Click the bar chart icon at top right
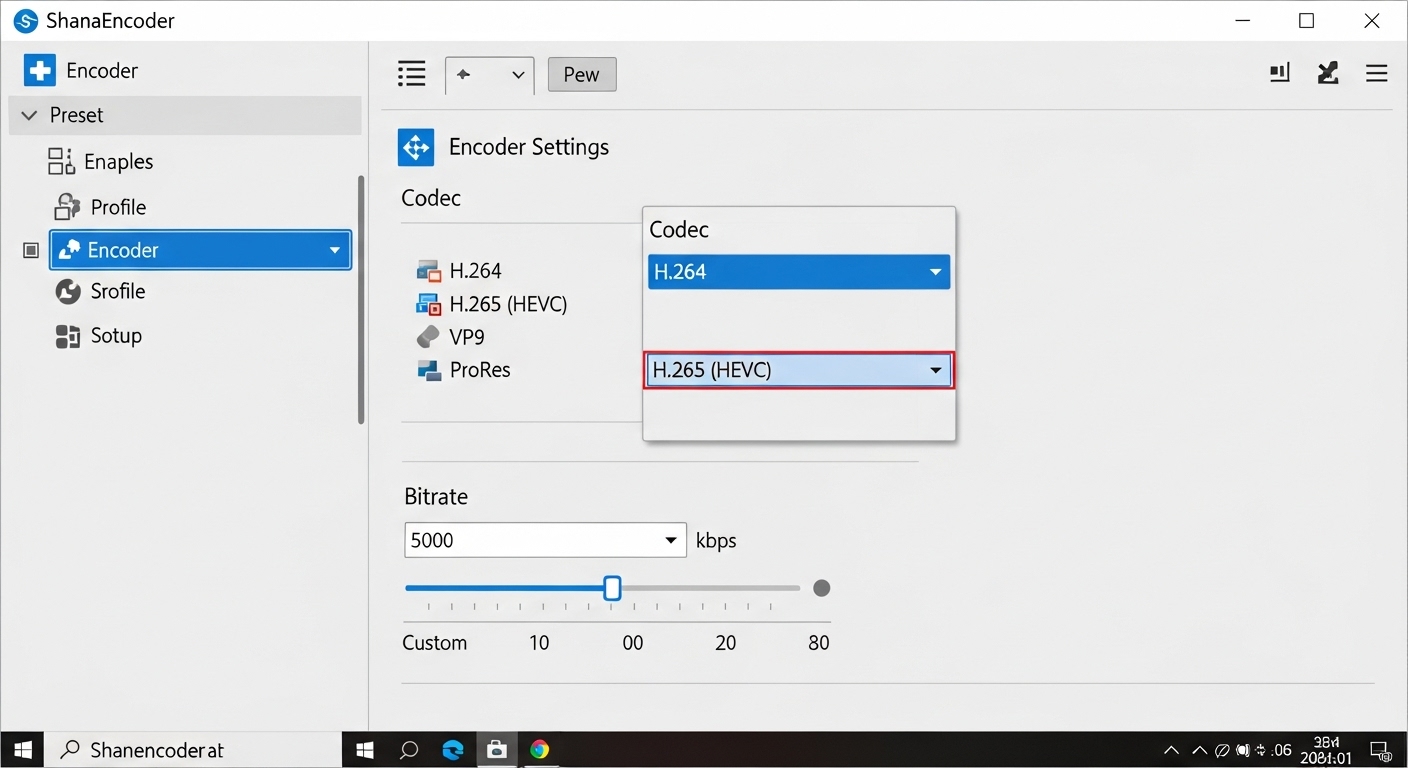1408x768 pixels. pos(1280,73)
